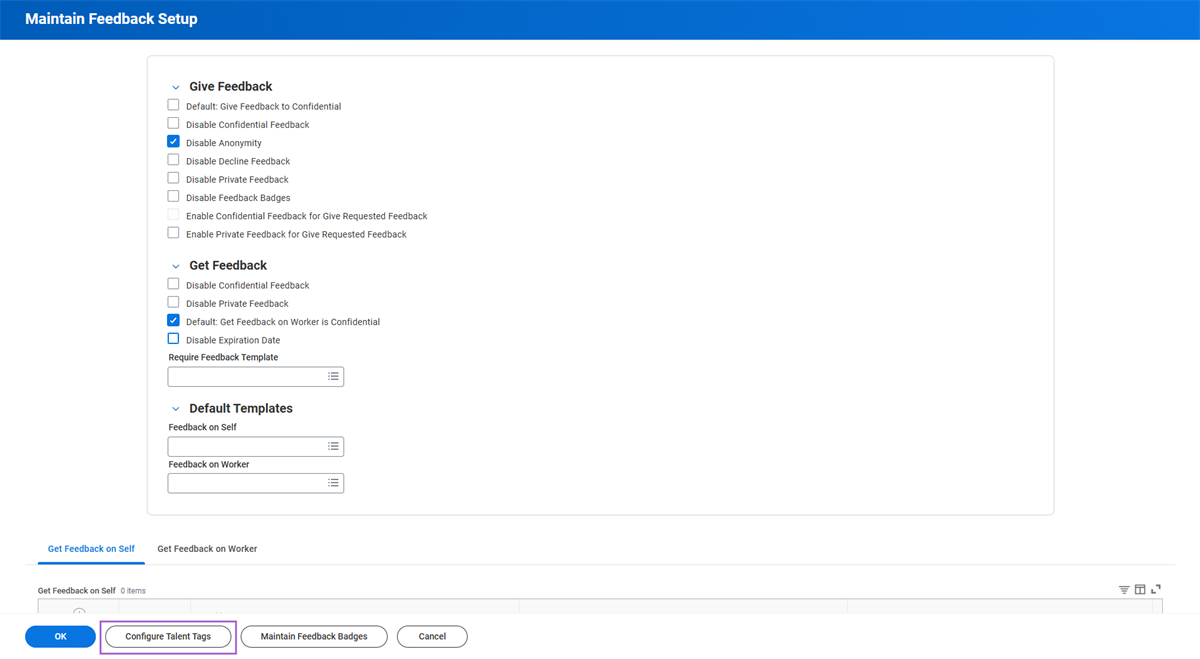Viewport: 1200px width, 659px height.
Task: Open prompt icon for Feedback on Worker field
Action: point(334,483)
